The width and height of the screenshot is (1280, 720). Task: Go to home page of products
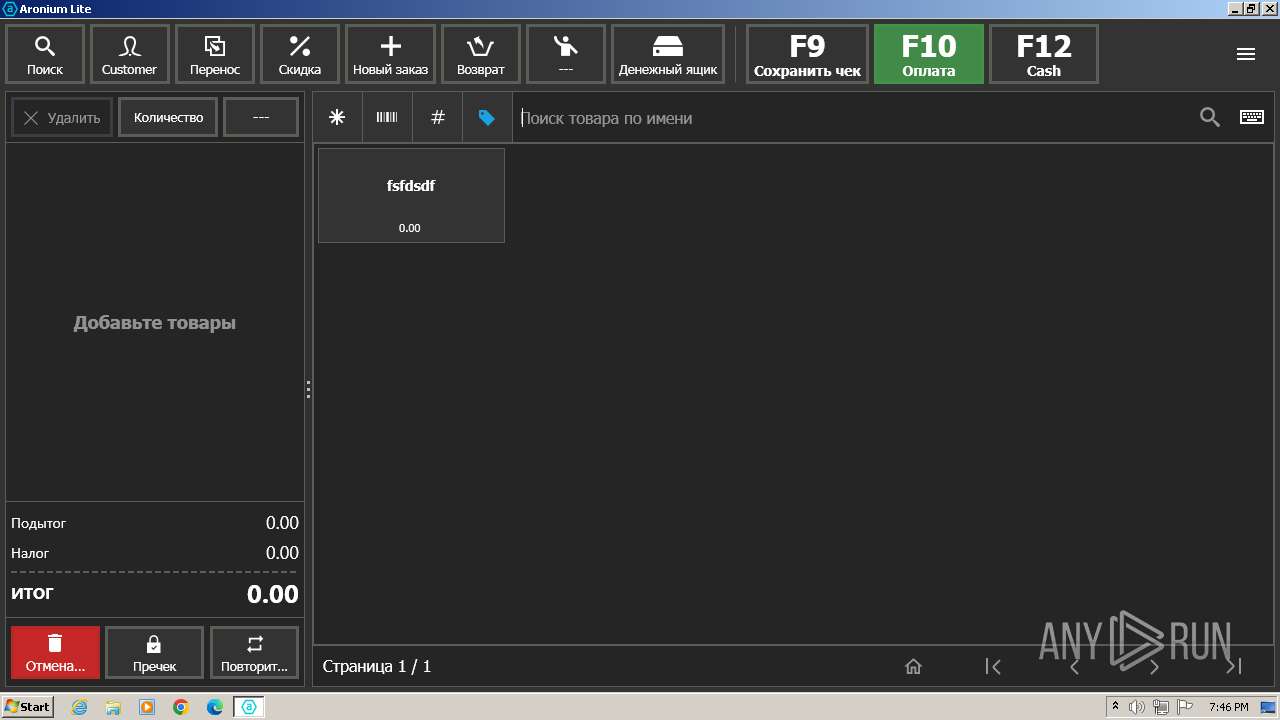[x=913, y=667]
